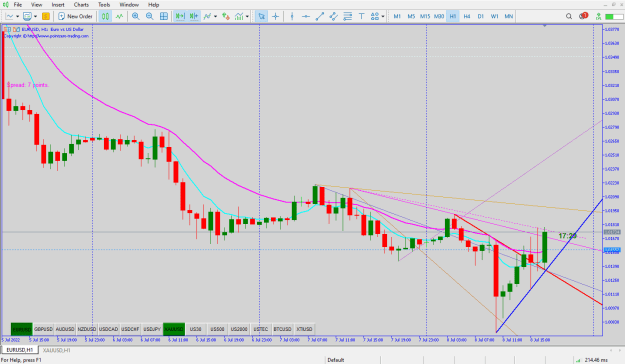
Task: Click the USDJPY symbol button
Action: 152,329
